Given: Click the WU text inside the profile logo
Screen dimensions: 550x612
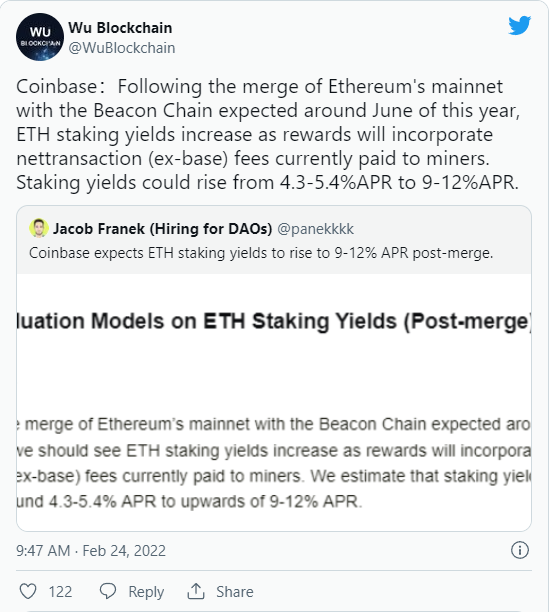Looking at the screenshot, I should [x=40, y=32].
